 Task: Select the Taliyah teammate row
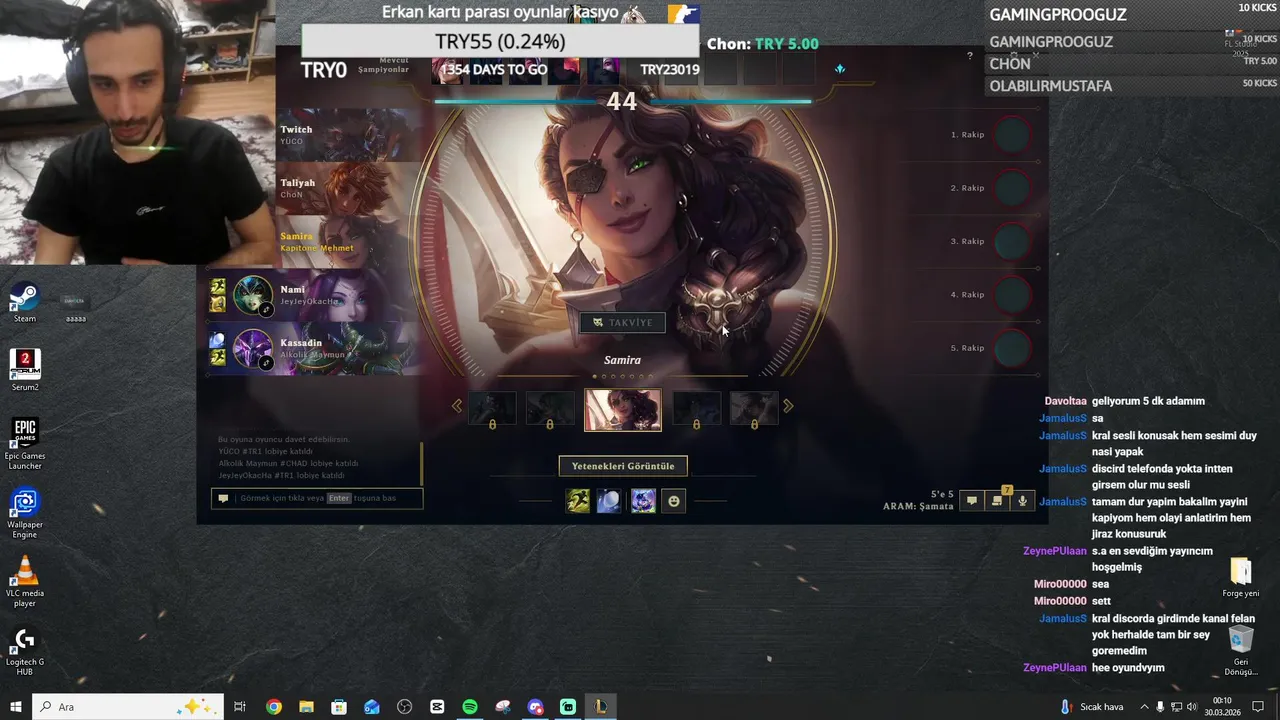click(349, 189)
